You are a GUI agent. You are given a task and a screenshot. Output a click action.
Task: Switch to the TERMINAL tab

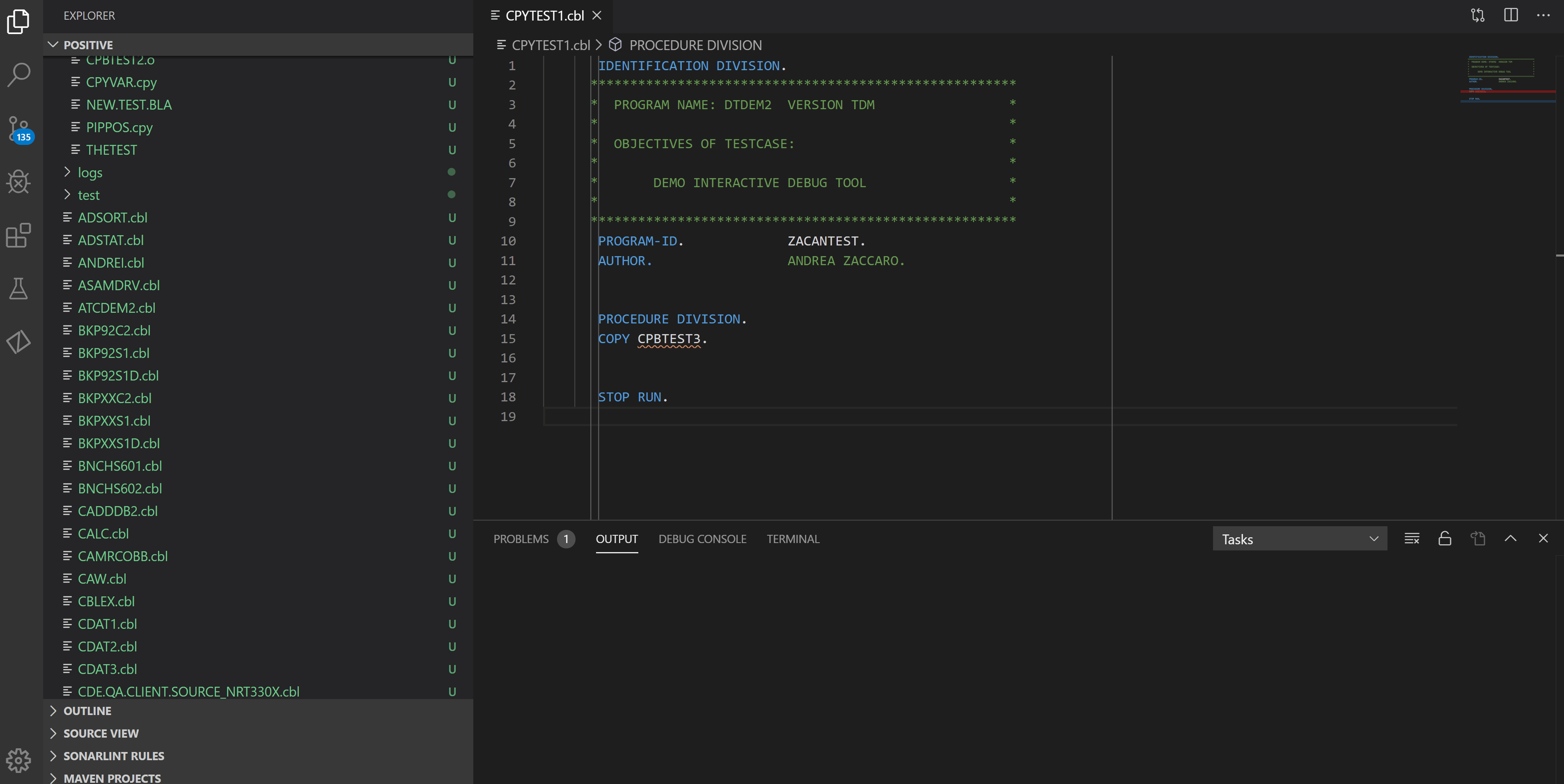[792, 539]
